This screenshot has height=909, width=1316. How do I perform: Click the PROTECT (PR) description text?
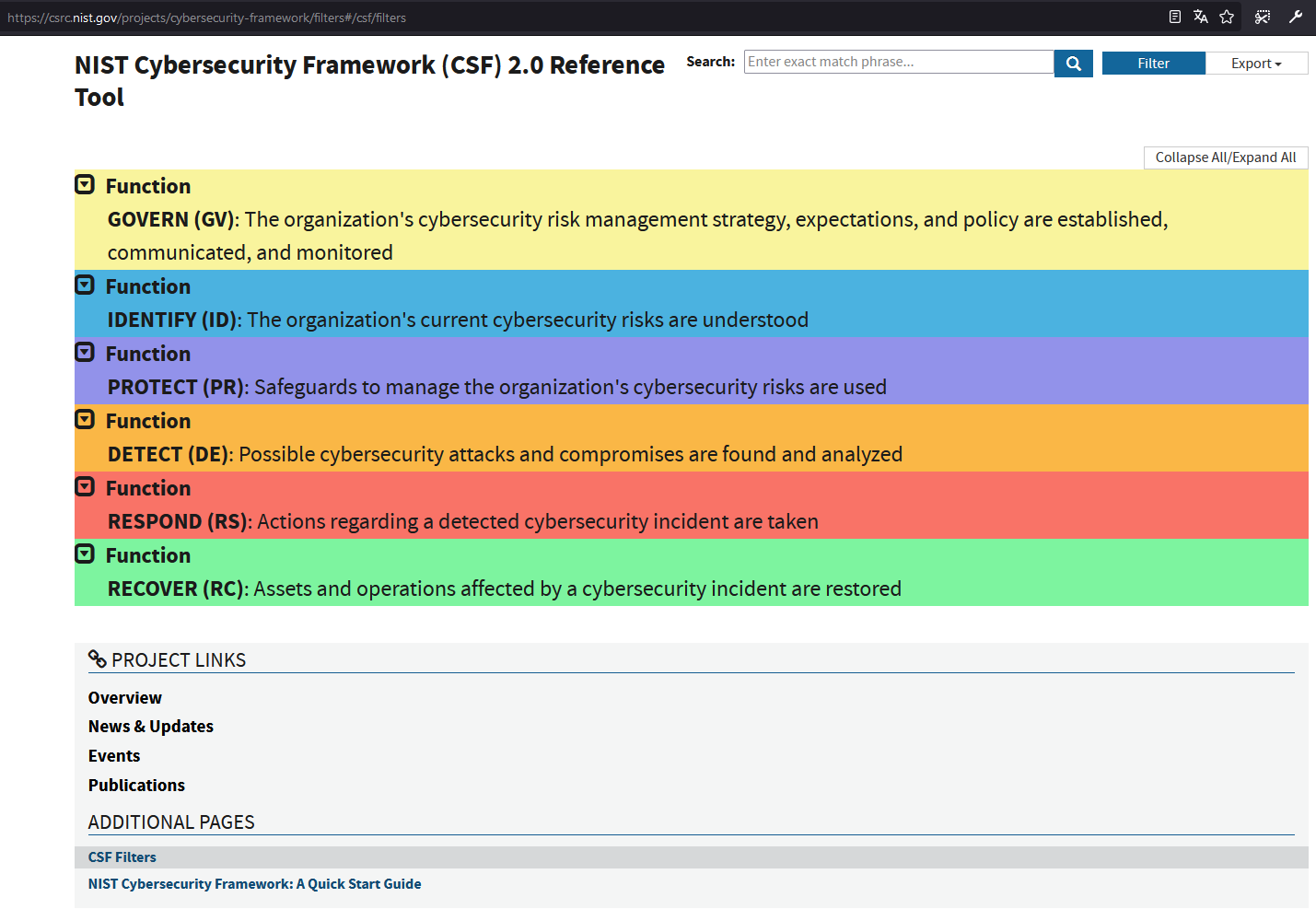click(497, 387)
